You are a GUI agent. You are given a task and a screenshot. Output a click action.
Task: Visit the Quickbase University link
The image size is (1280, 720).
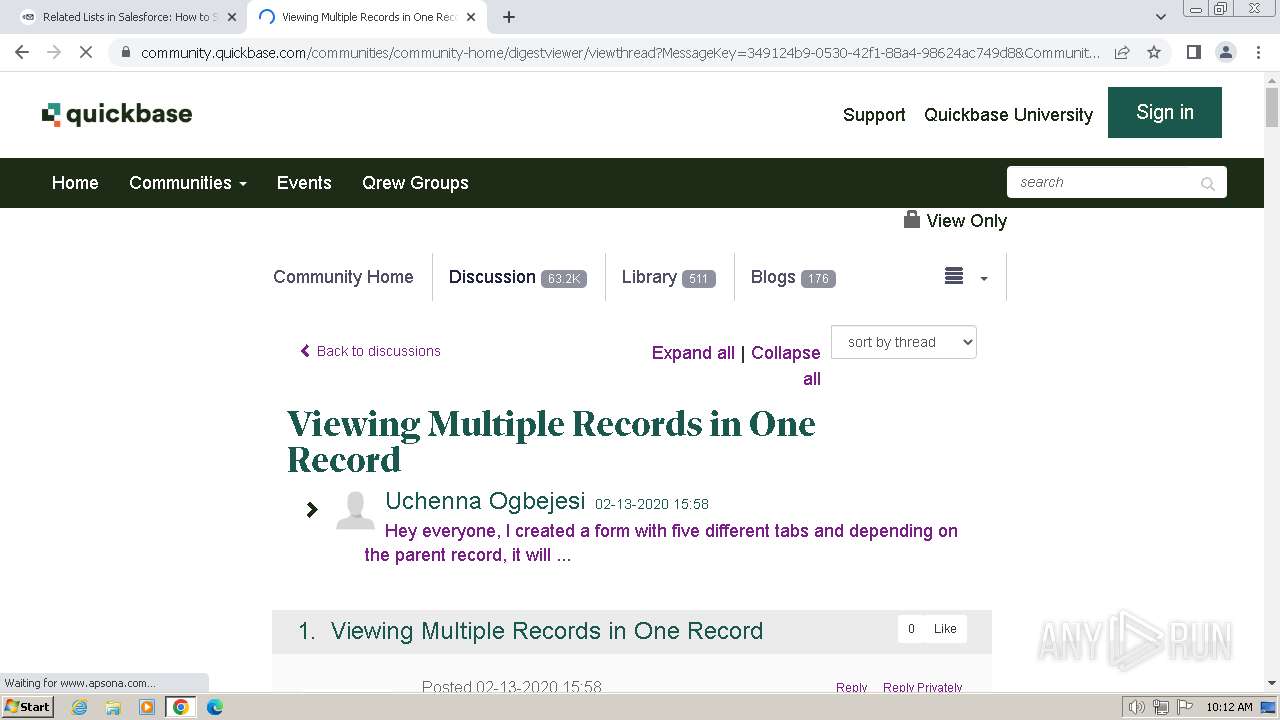point(1008,115)
